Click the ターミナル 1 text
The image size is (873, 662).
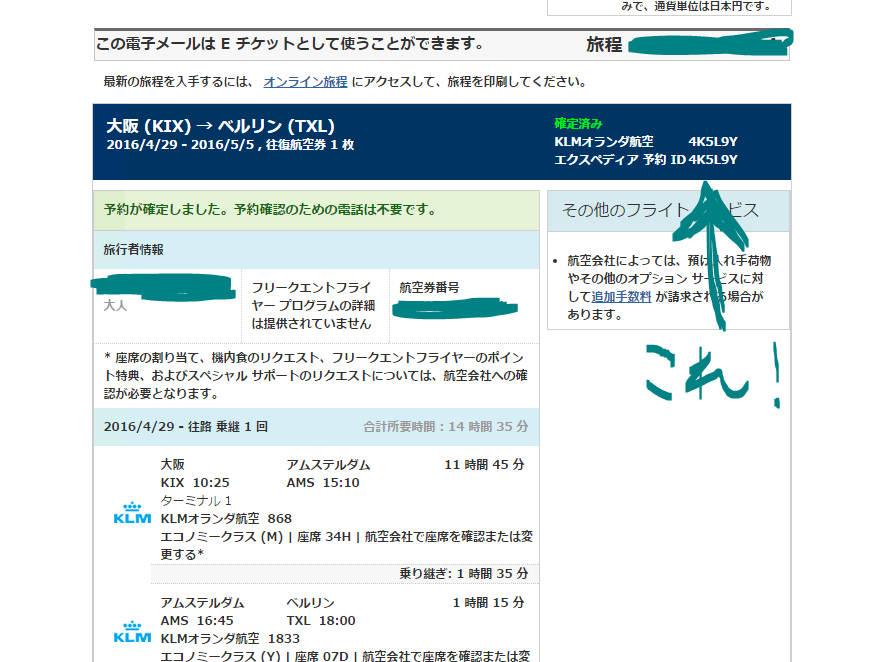pos(196,501)
